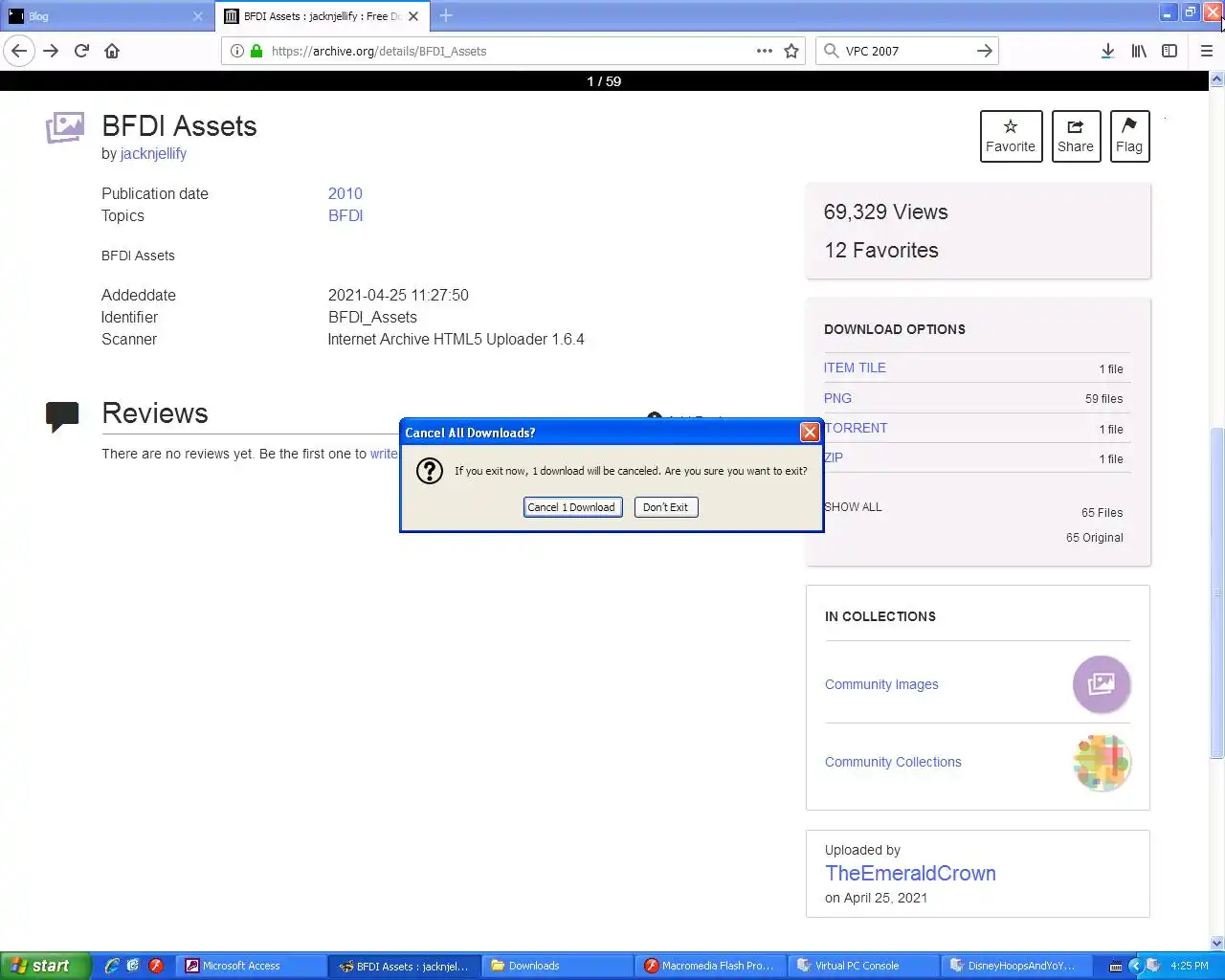Switch to DisneyHoopsAndYoY taskbar item
This screenshot has width=1225, height=980.
1018,966
